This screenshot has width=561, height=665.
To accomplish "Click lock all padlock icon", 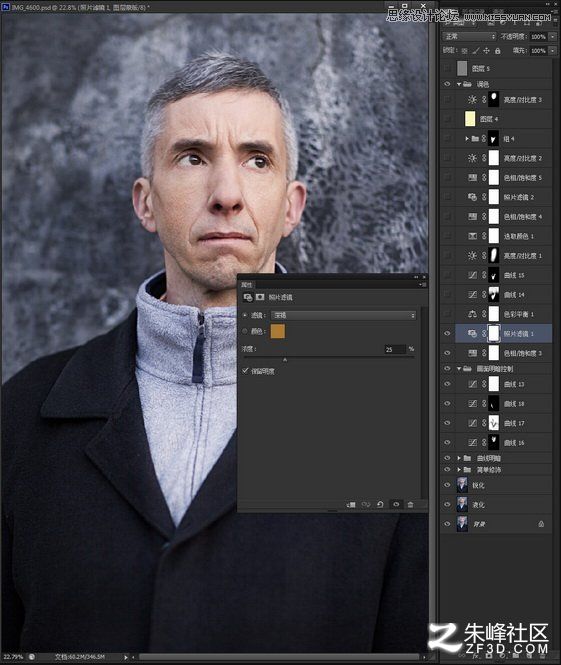I will tap(497, 51).
